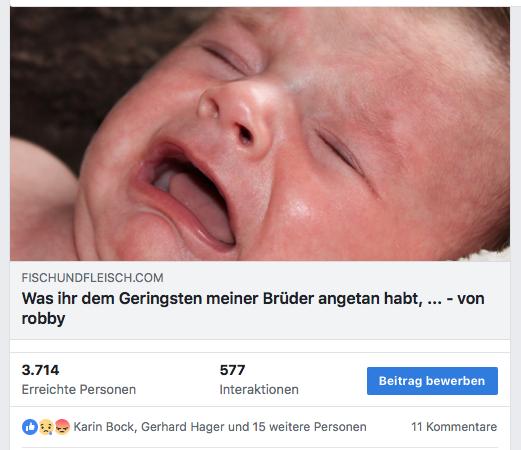Open the 11 Kommentare link
This screenshot has width=521, height=450.
454,427
